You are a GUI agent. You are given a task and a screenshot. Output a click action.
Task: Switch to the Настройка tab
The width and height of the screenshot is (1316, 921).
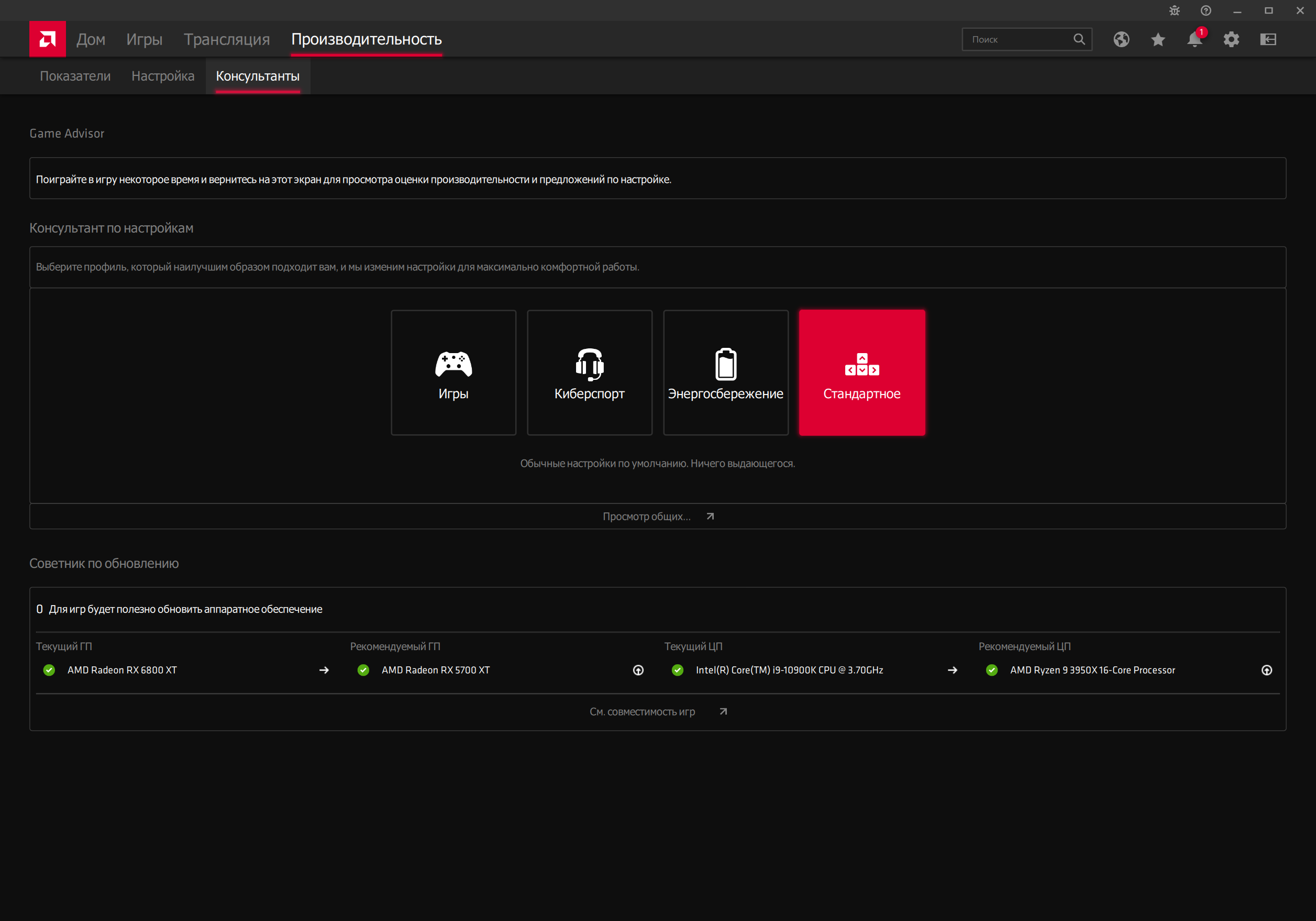click(x=163, y=75)
